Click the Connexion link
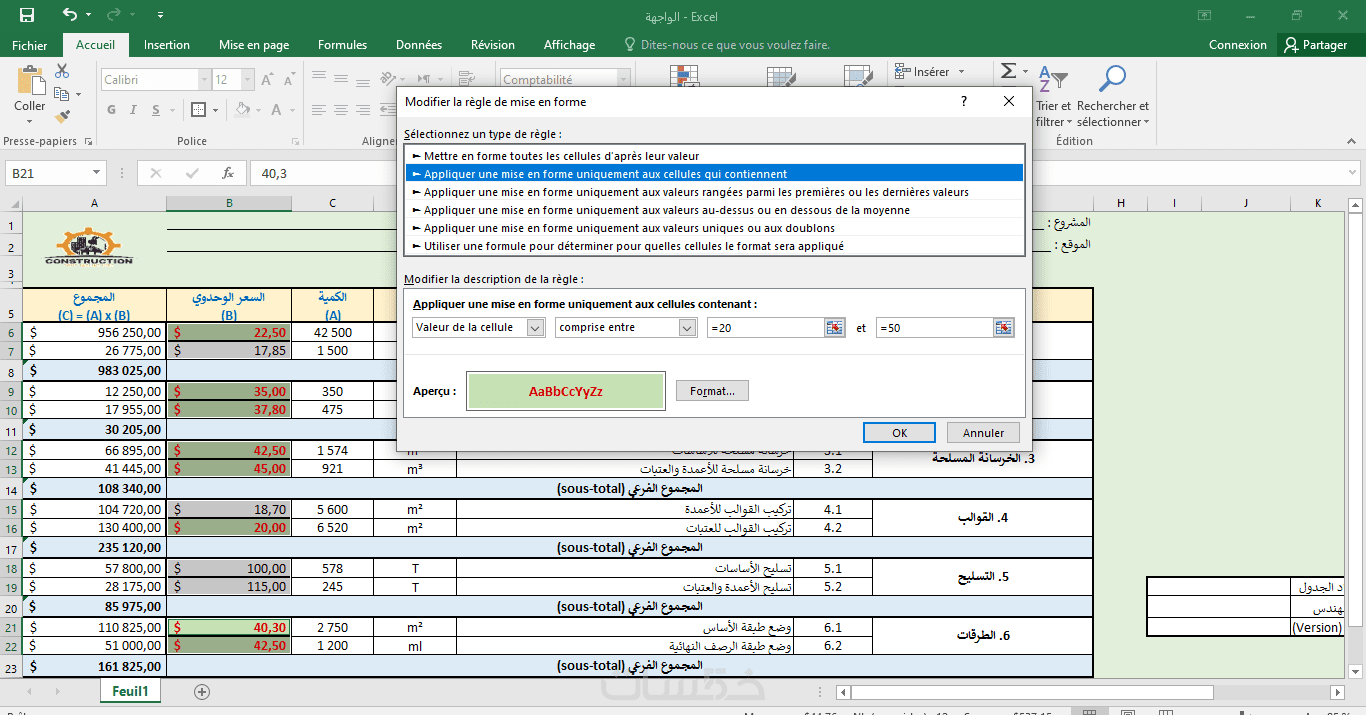The image size is (1366, 715). point(1237,45)
